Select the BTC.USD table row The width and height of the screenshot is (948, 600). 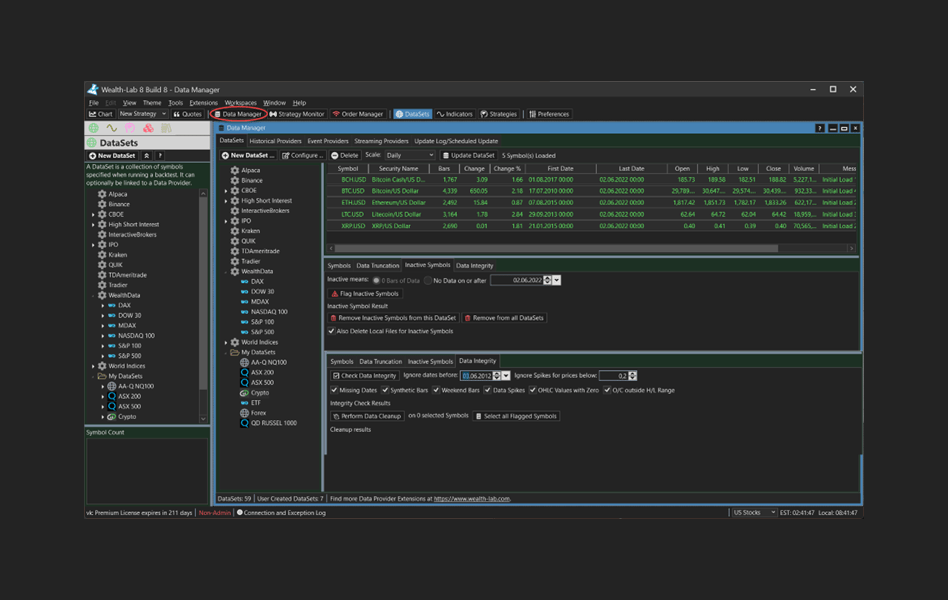click(591, 191)
